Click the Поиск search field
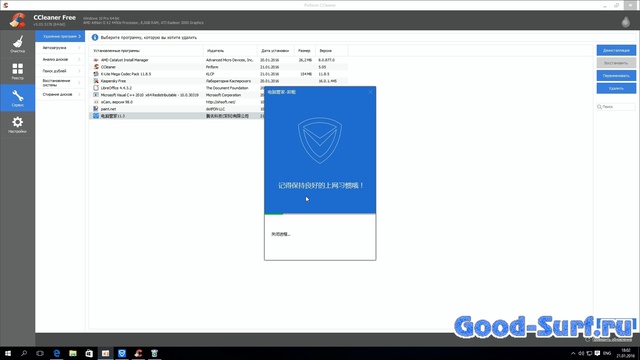 coord(616,107)
